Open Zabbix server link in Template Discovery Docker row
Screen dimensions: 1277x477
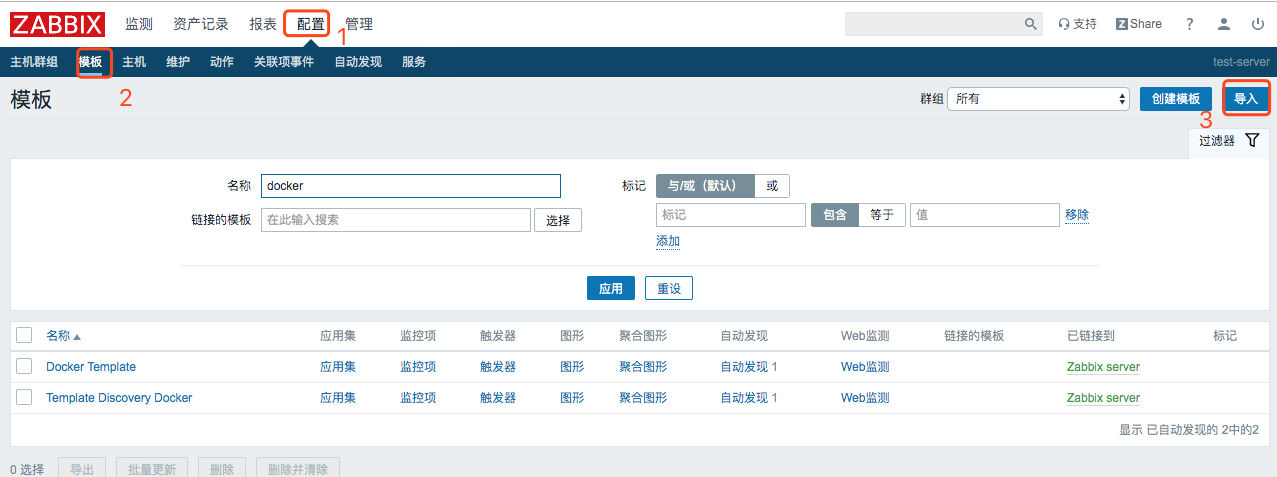1103,398
